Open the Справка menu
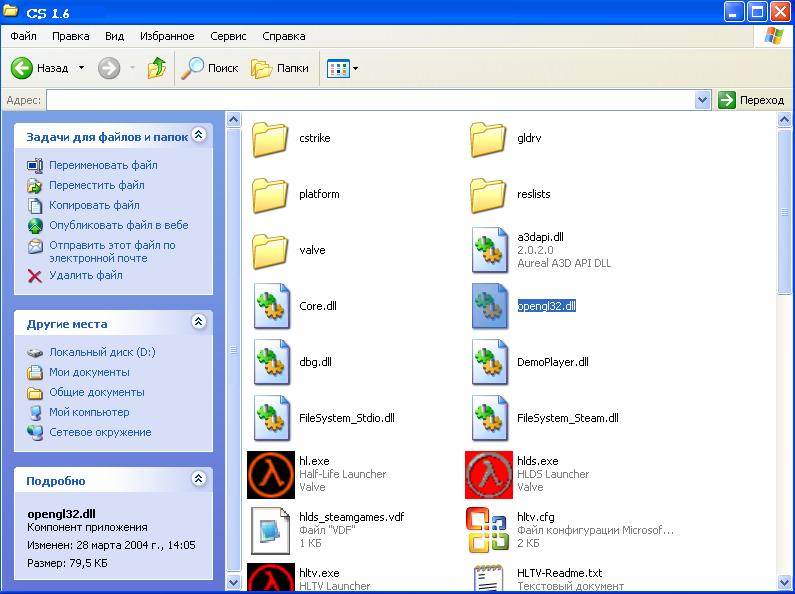795x594 pixels. [284, 36]
